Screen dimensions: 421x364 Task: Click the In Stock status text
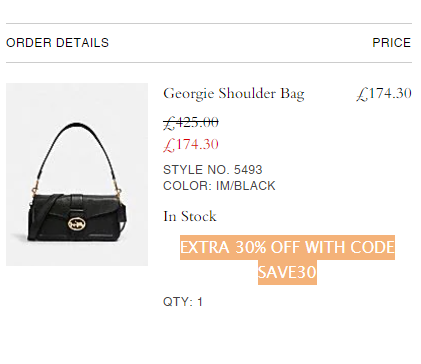tap(190, 216)
